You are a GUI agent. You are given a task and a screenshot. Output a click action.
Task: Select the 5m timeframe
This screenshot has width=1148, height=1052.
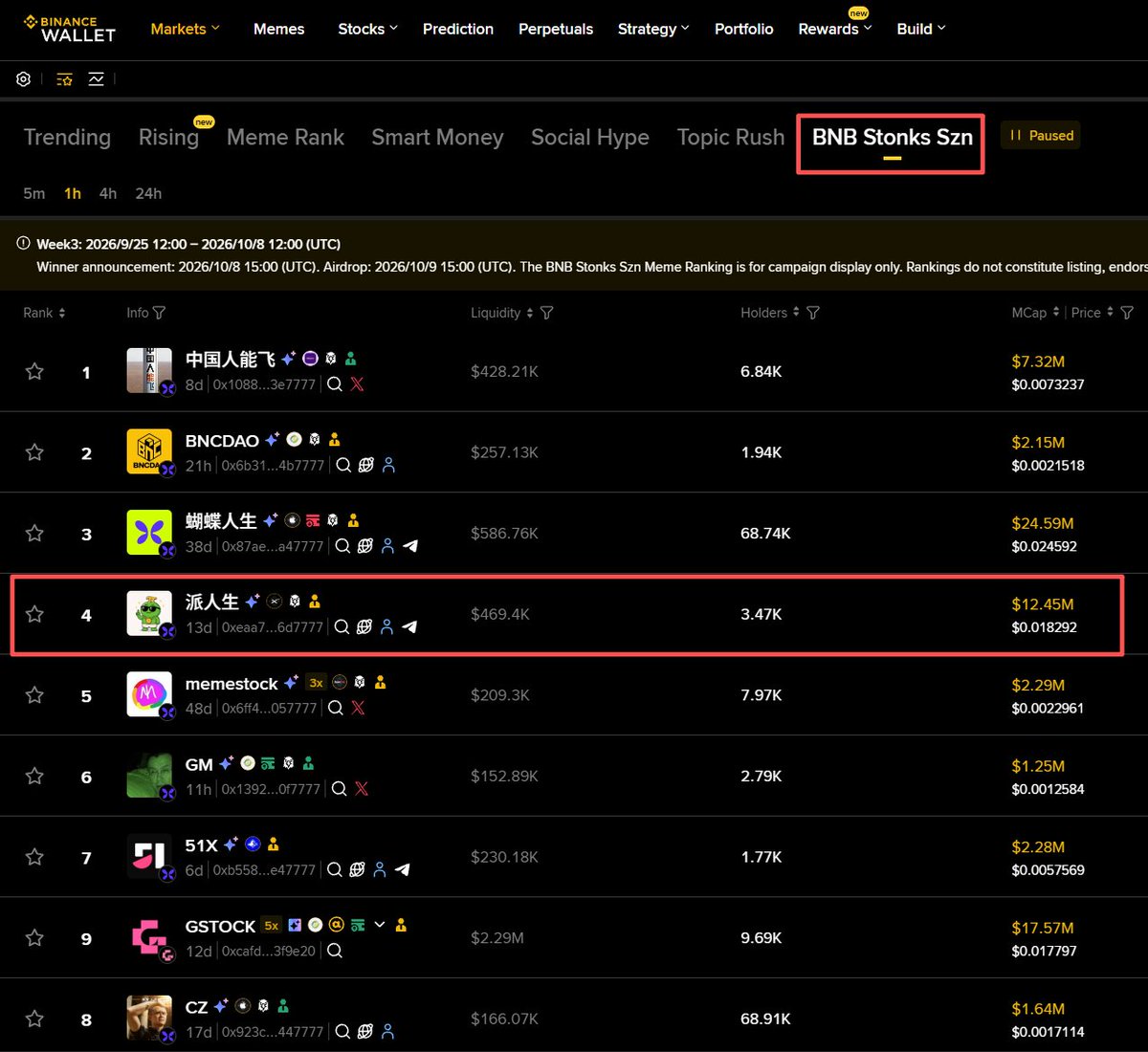point(34,193)
